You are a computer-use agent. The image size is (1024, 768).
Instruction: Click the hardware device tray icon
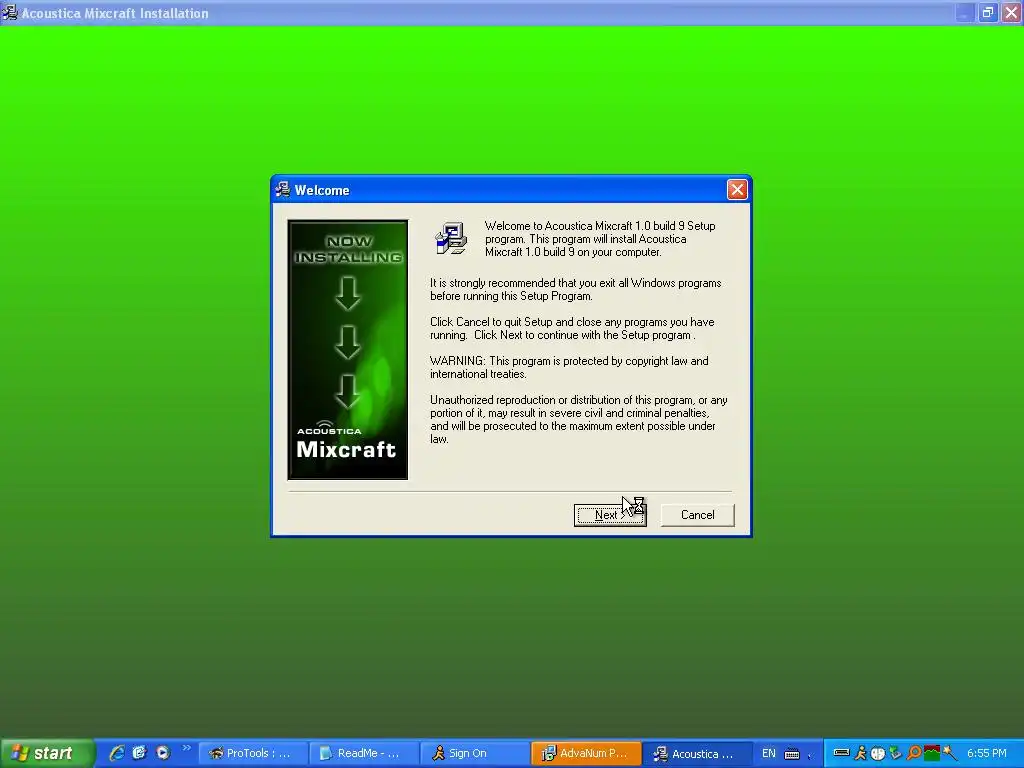point(841,753)
